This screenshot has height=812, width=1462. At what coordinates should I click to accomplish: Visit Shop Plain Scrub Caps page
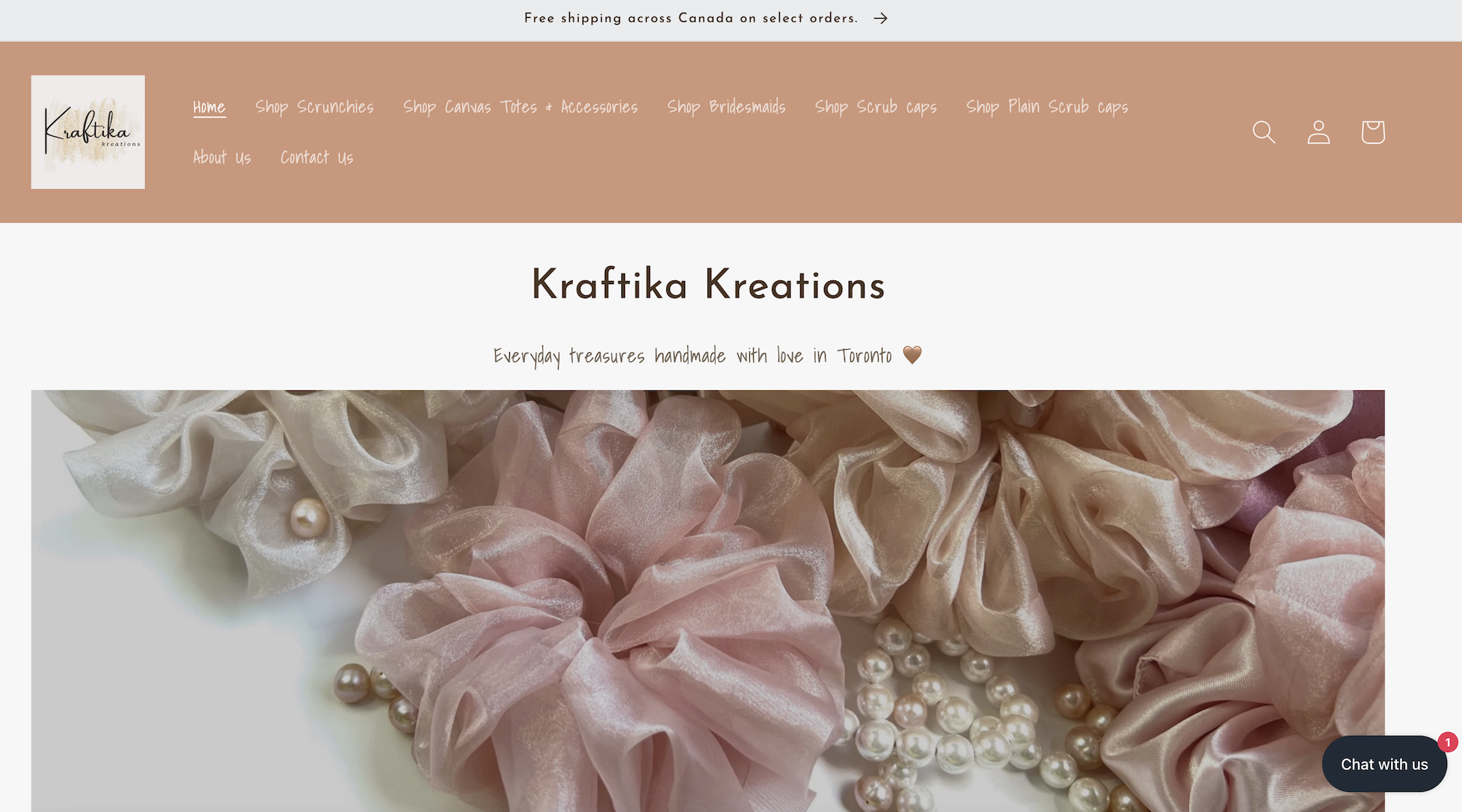coord(1047,107)
